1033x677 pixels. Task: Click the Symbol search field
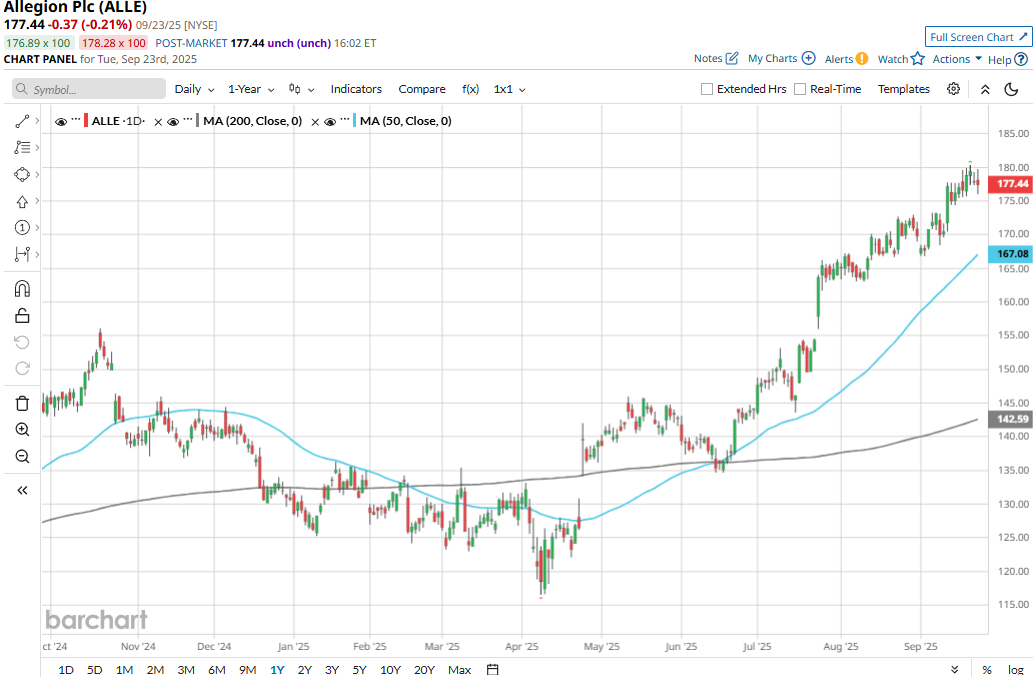pos(89,89)
